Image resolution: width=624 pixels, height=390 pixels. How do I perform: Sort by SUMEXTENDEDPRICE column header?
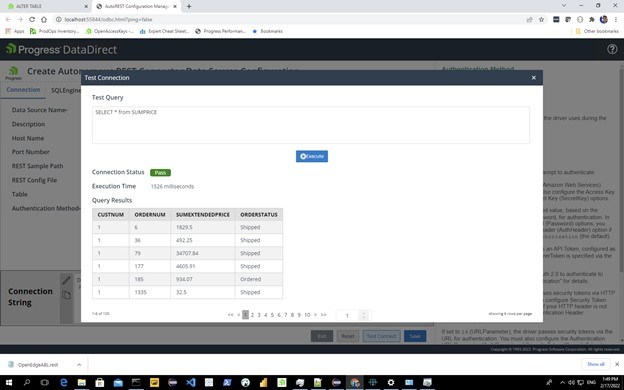203,214
